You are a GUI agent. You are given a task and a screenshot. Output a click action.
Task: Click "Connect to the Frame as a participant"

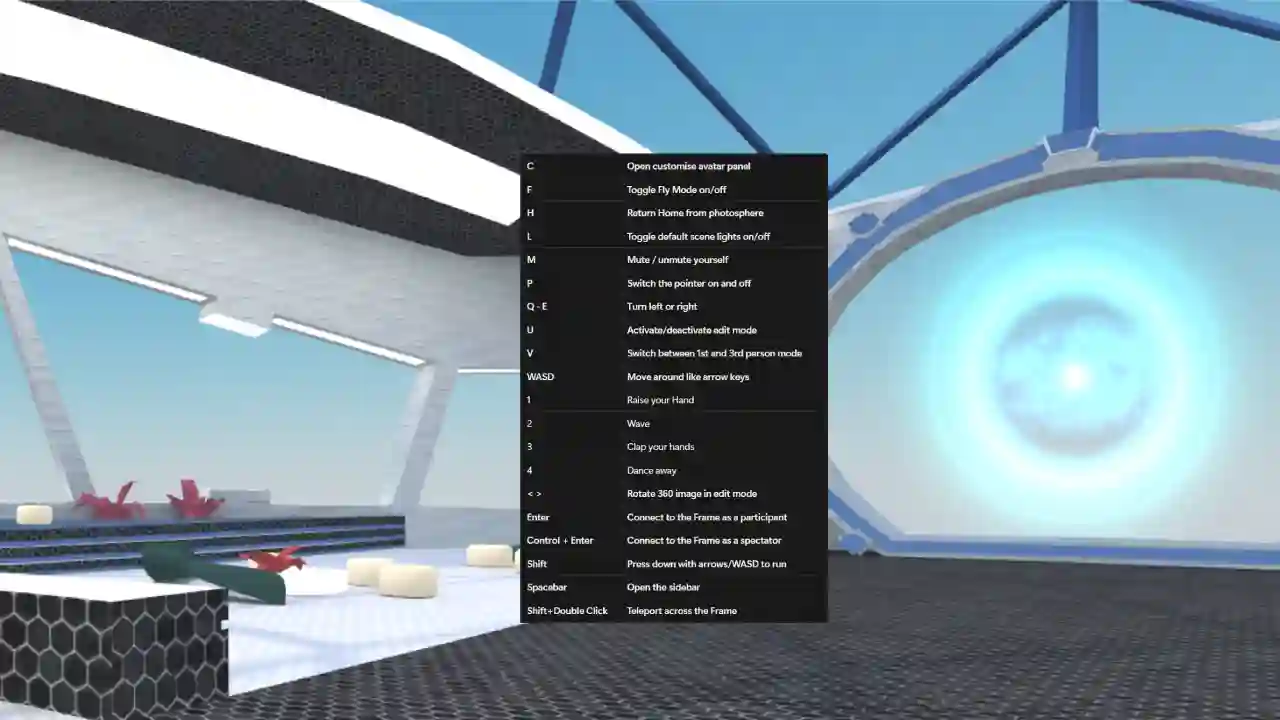[x=706, y=517]
